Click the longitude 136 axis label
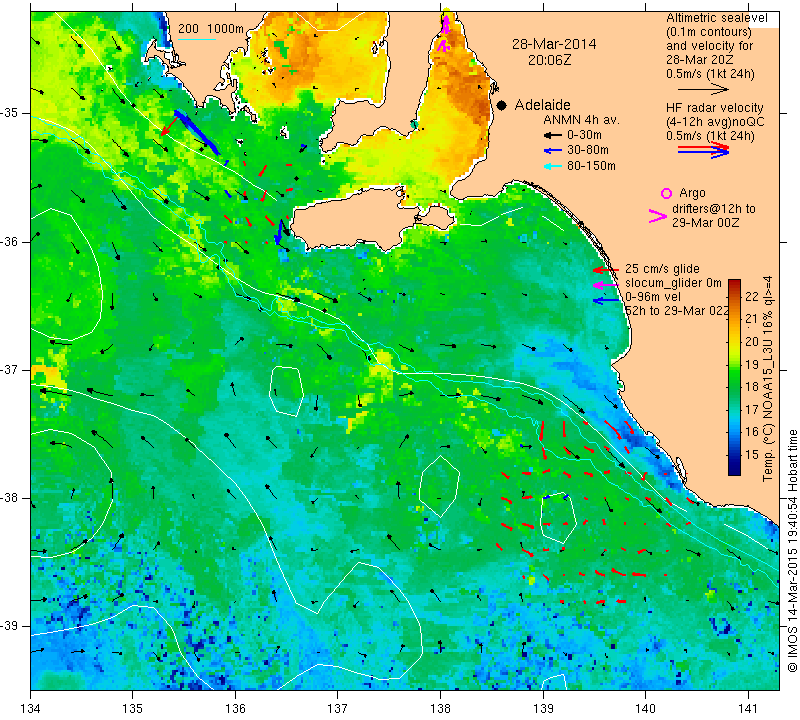This screenshot has width=800, height=720. click(x=235, y=709)
